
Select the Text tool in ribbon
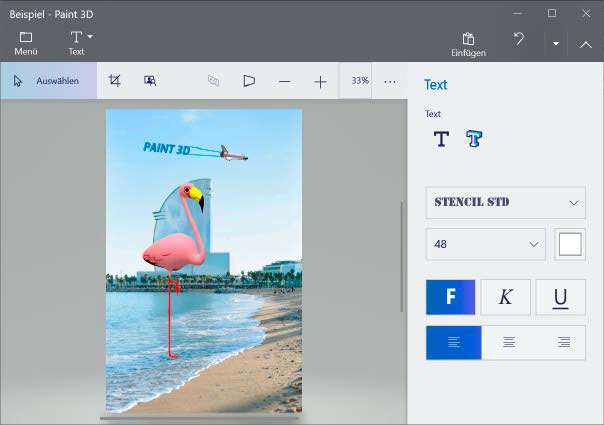click(x=76, y=43)
